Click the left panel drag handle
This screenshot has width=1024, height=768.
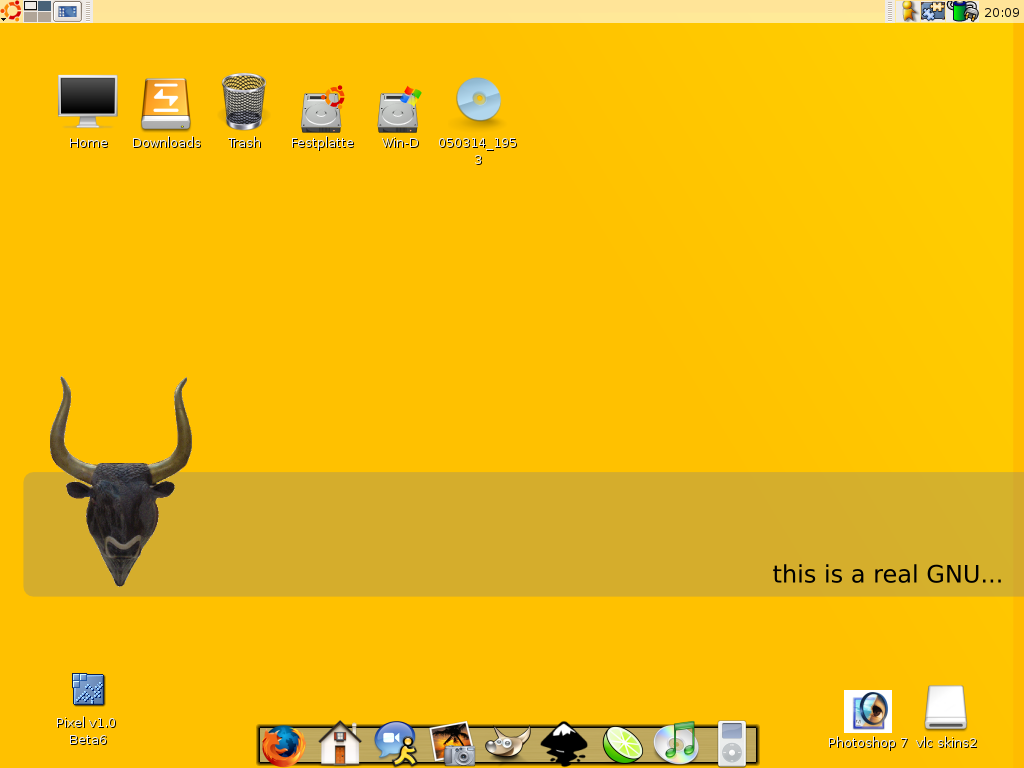pos(88,11)
